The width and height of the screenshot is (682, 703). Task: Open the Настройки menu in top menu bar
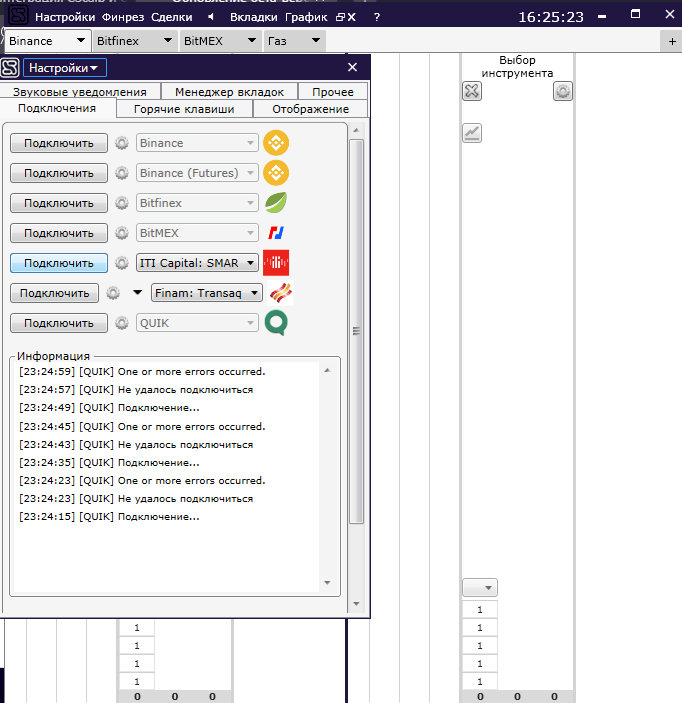click(x=65, y=17)
